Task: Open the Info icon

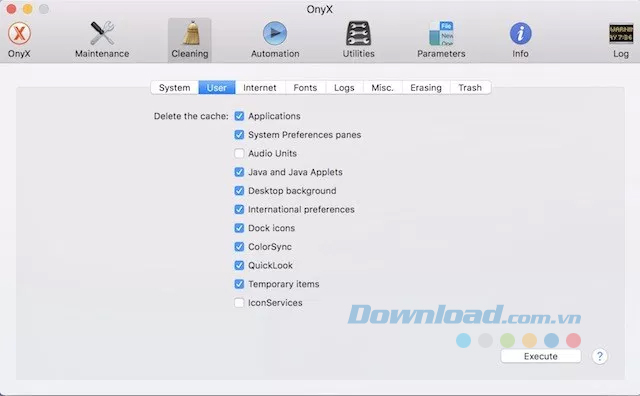Action: pyautogui.click(x=520, y=33)
